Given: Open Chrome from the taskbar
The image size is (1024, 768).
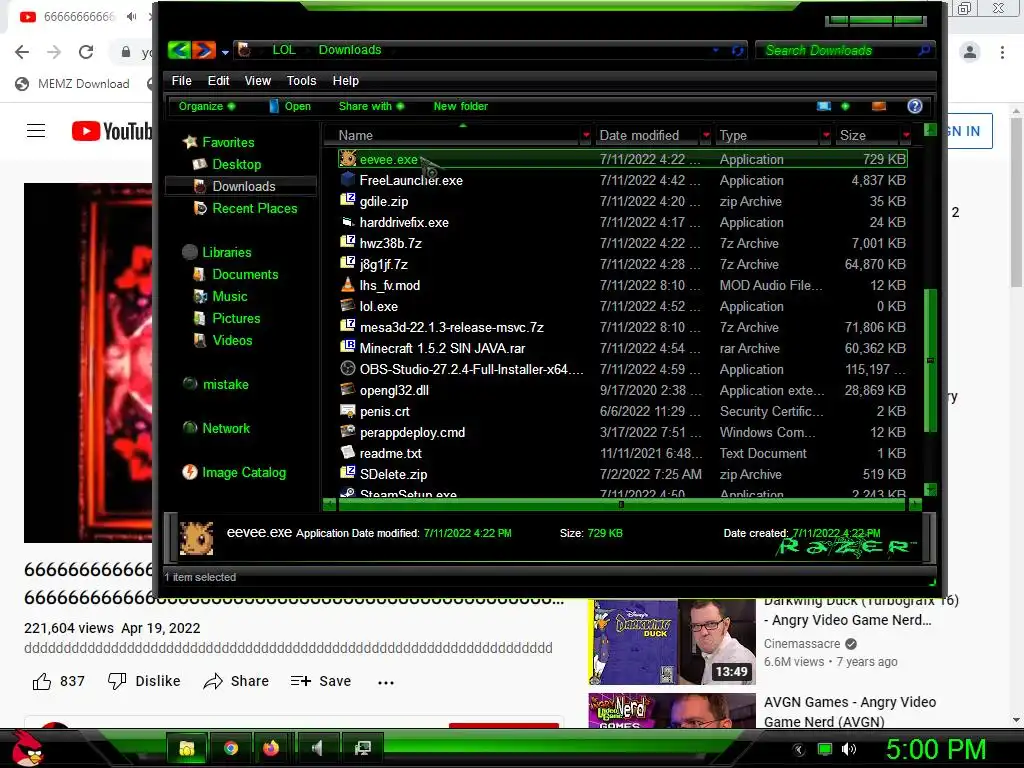Looking at the screenshot, I should tap(231, 748).
